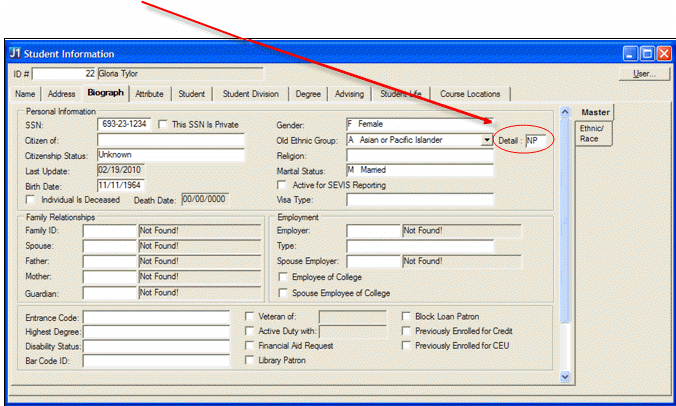
Task: Click the Spouse ID input field
Action: coord(110,246)
